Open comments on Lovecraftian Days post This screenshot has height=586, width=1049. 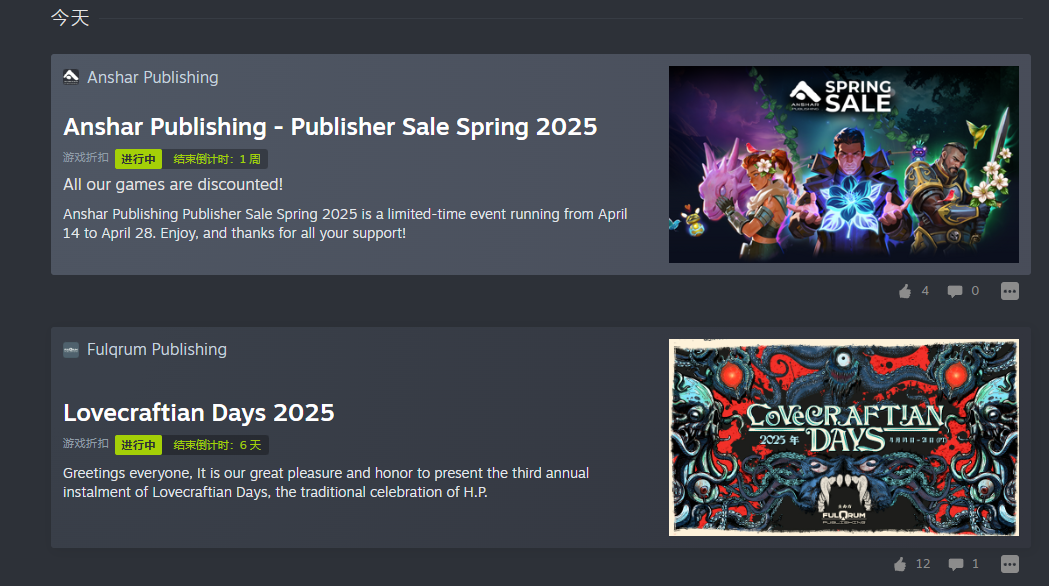click(955, 564)
